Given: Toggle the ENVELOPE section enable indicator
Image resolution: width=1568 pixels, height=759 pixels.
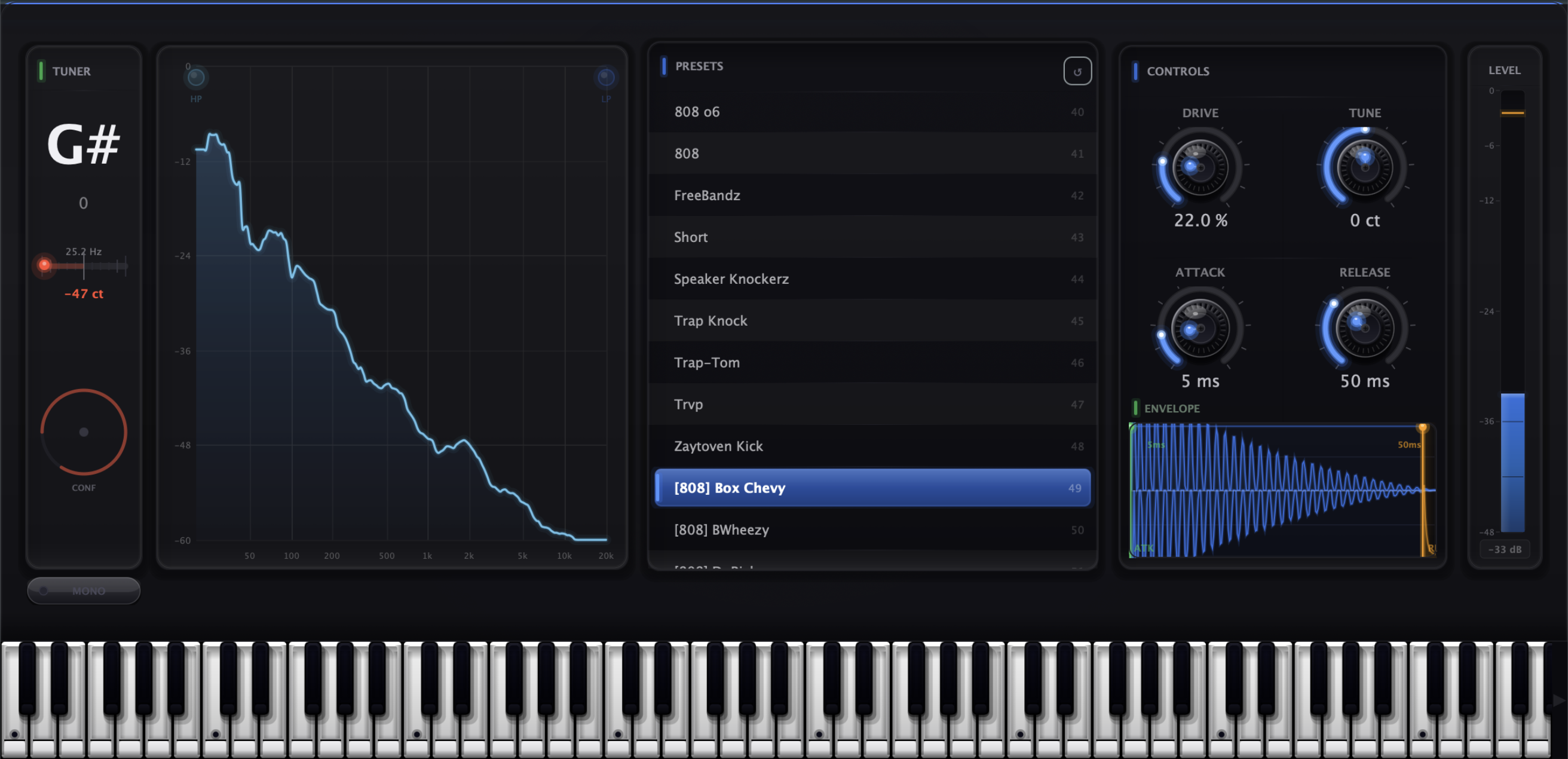Looking at the screenshot, I should click(1136, 408).
